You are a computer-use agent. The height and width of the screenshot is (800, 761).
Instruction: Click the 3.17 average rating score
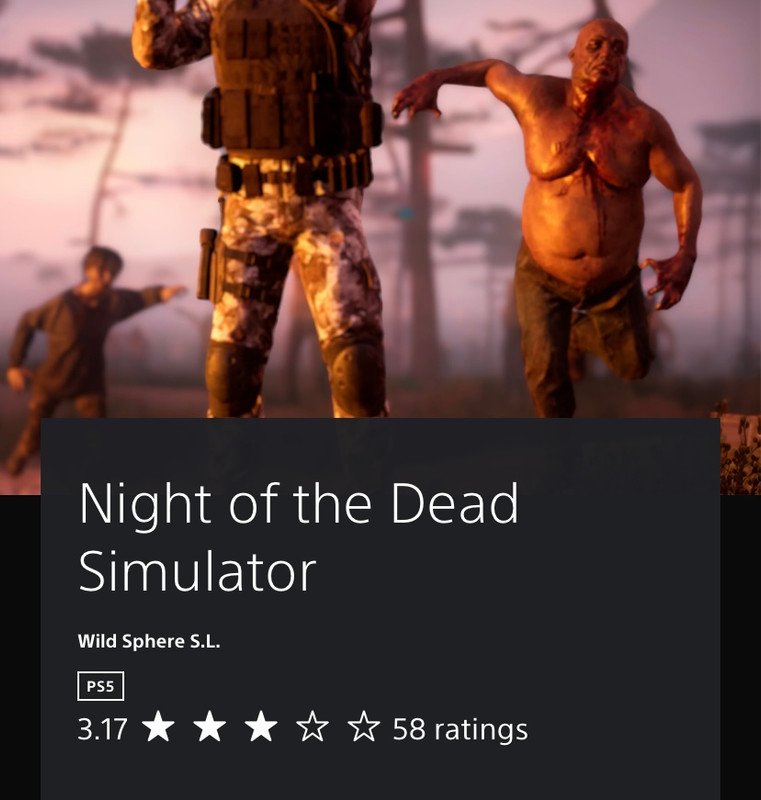[x=102, y=729]
